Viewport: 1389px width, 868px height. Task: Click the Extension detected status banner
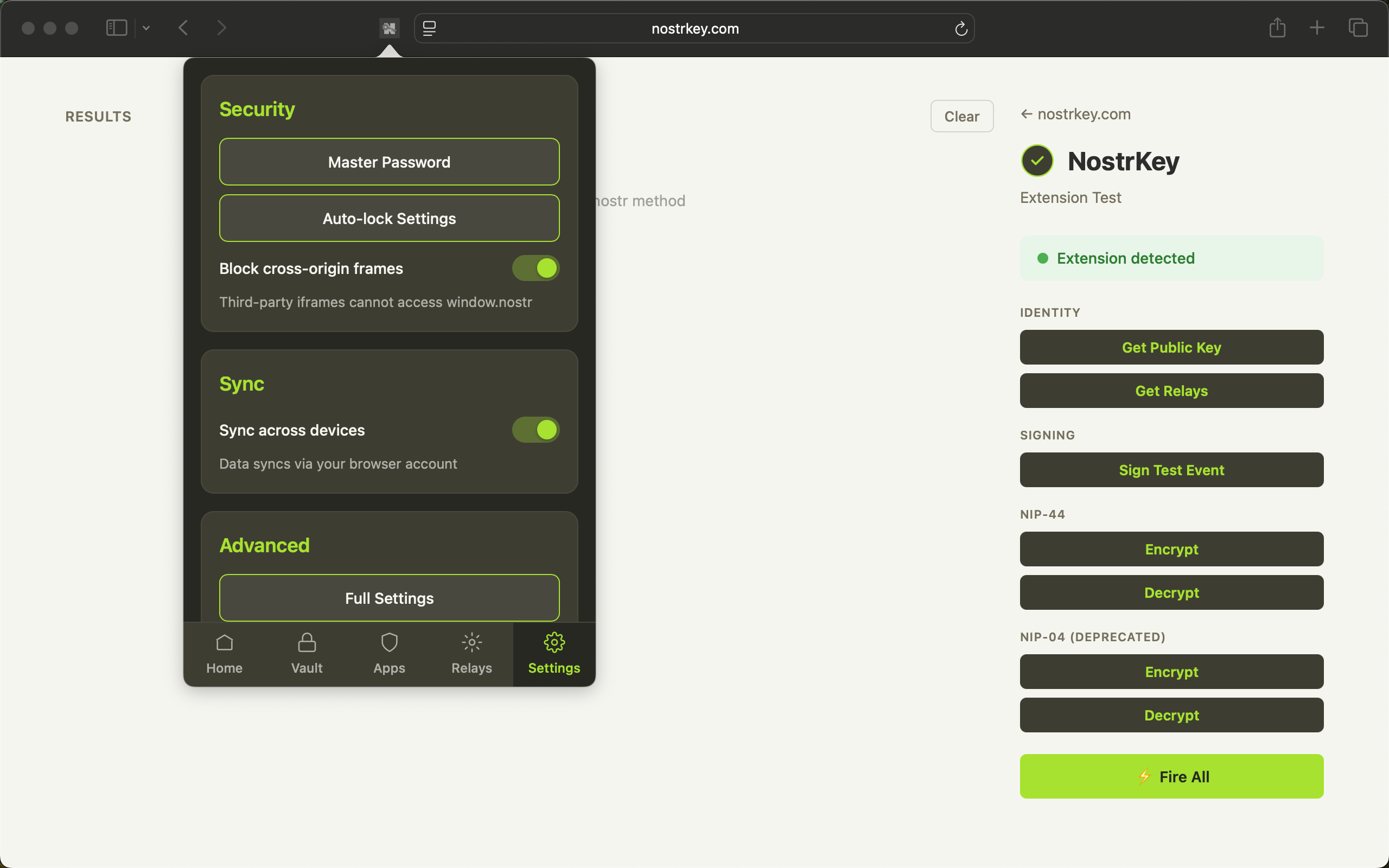(1171, 258)
